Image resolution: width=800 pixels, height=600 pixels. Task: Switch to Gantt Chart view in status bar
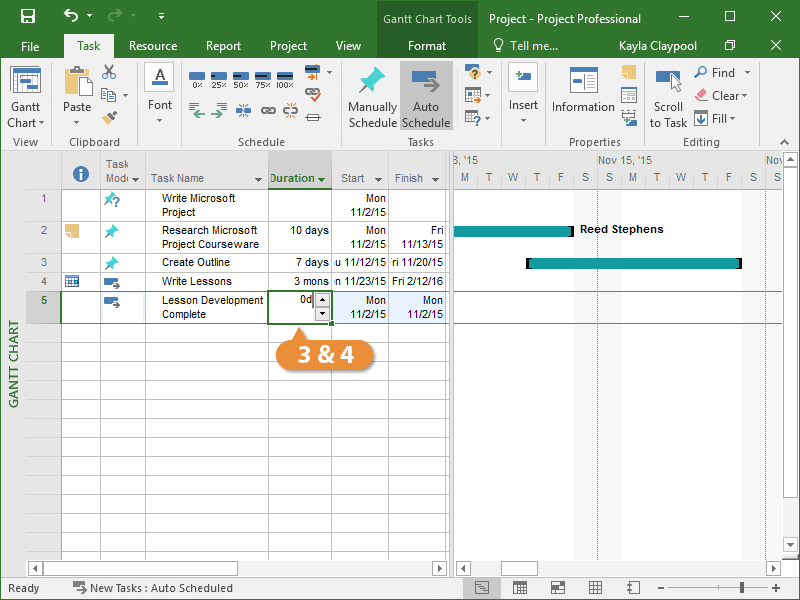pos(482,588)
